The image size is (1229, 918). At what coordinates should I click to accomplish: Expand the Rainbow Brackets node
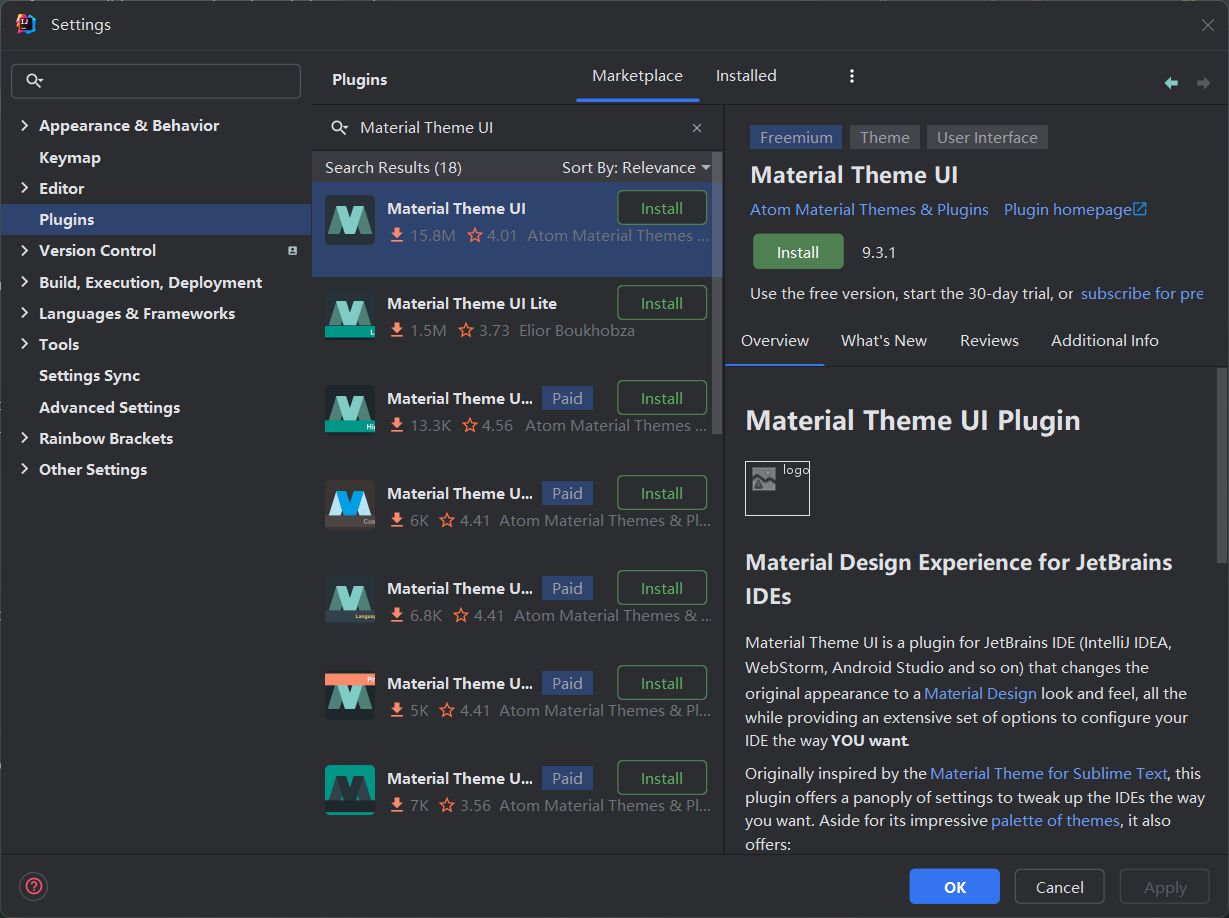25,439
